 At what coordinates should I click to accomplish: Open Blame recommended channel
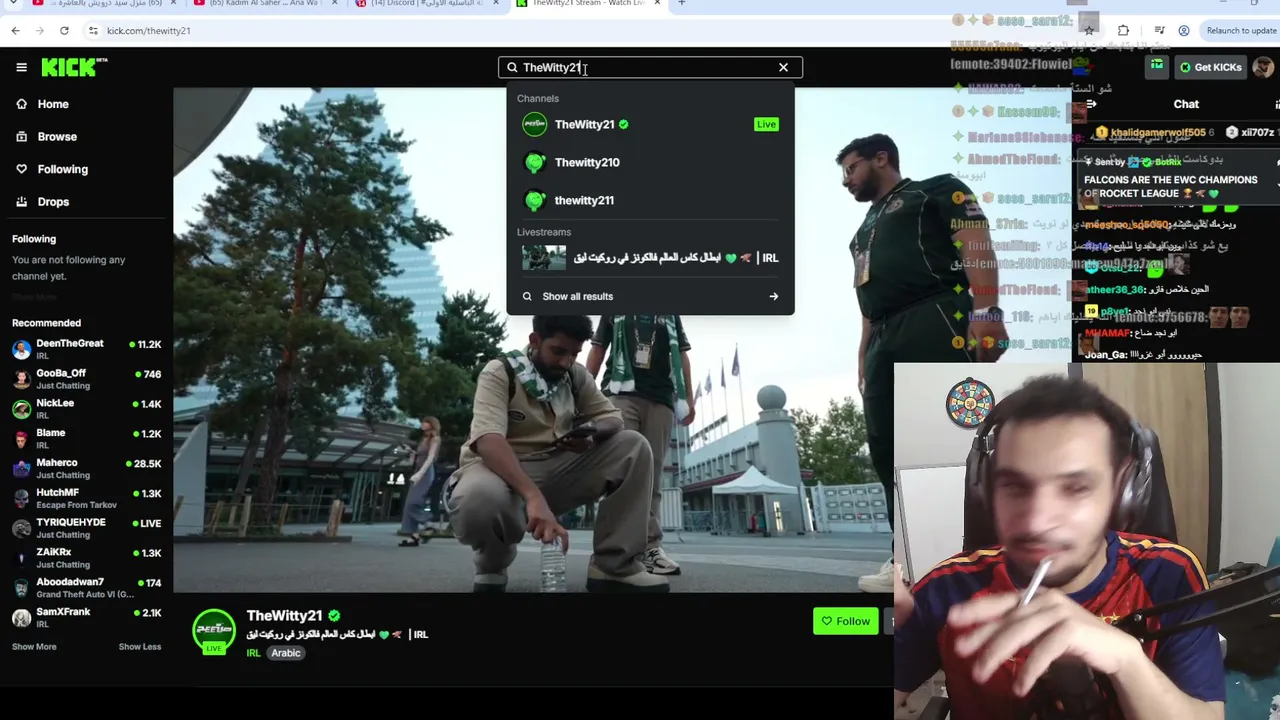pos(87,439)
